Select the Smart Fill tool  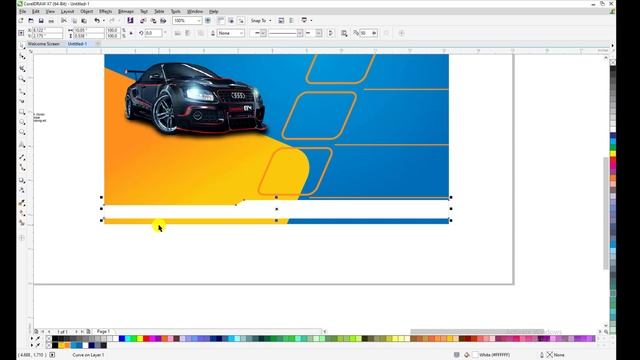click(x=22, y=223)
